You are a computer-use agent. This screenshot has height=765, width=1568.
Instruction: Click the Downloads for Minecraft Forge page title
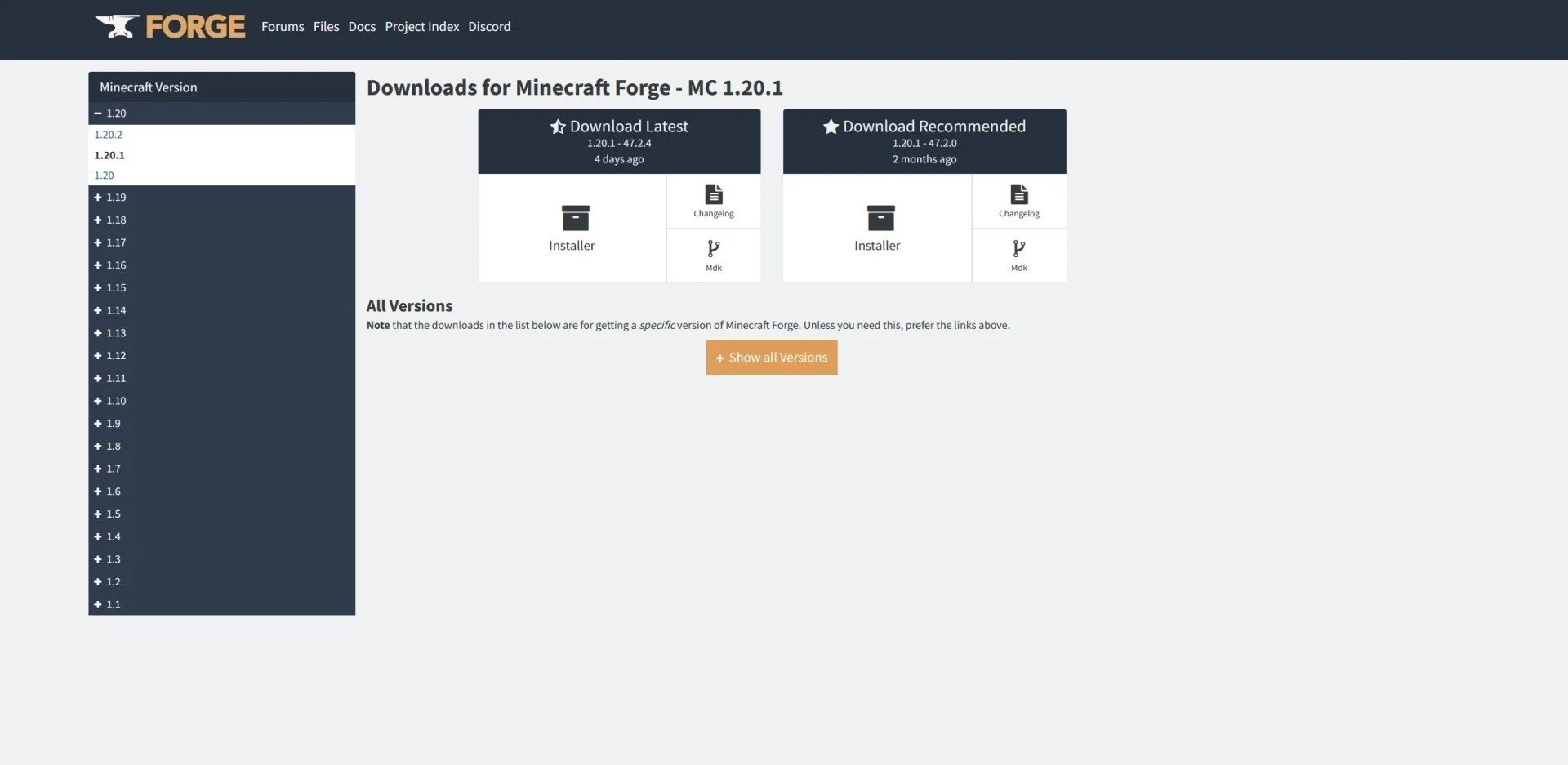point(575,87)
